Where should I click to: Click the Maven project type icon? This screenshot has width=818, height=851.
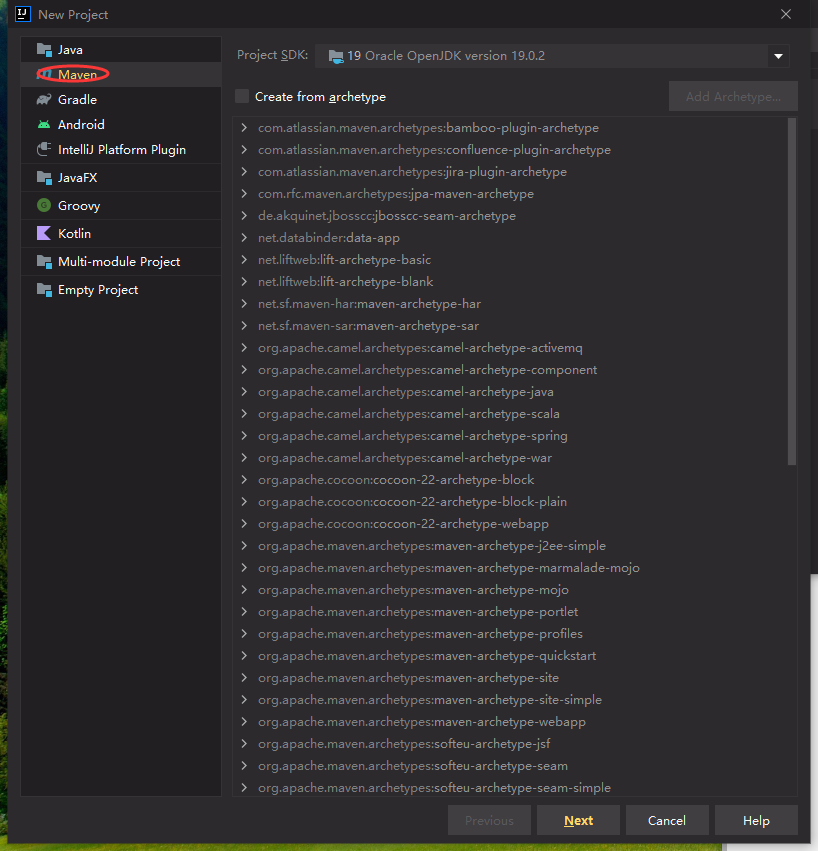pos(45,74)
